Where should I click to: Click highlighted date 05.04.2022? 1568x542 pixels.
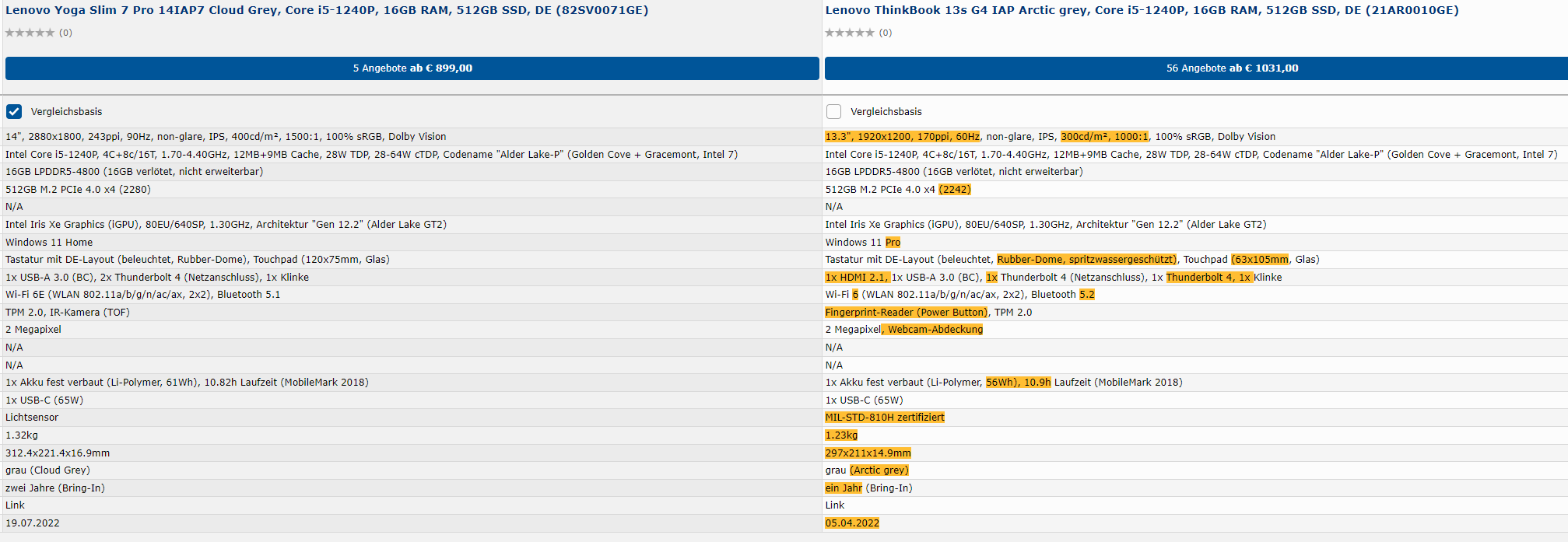click(x=852, y=523)
